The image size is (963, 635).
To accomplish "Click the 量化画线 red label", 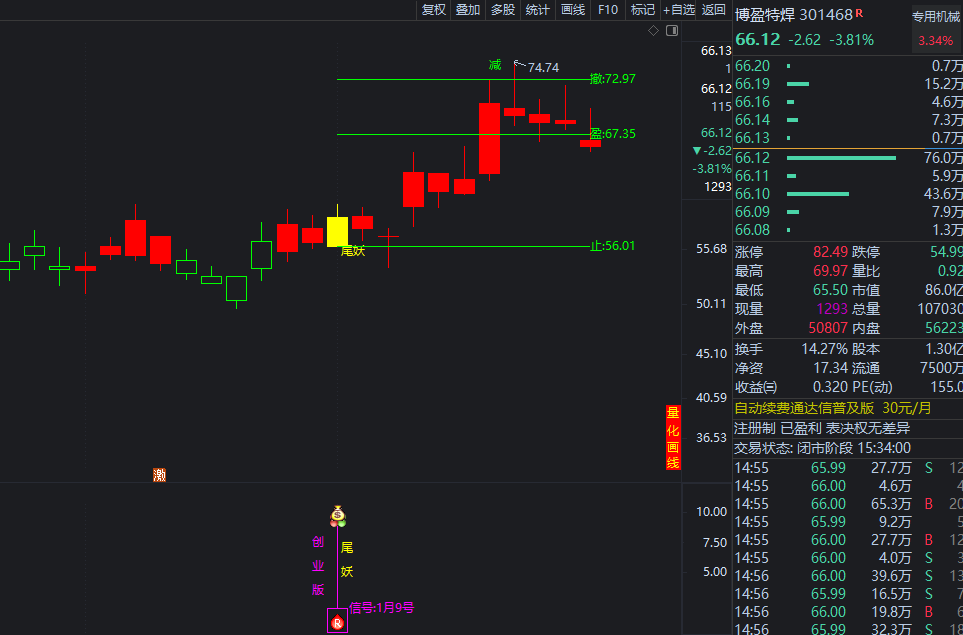I will point(673,438).
